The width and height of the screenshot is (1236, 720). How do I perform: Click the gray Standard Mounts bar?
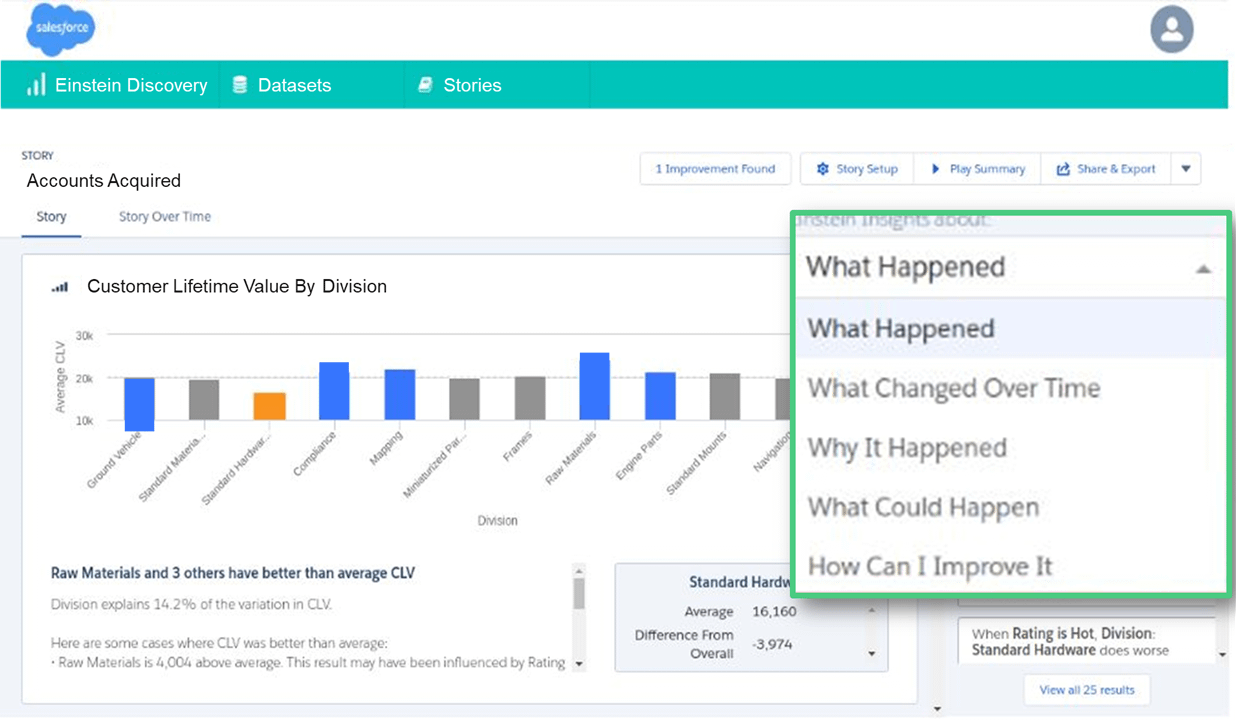pyautogui.click(x=725, y=397)
